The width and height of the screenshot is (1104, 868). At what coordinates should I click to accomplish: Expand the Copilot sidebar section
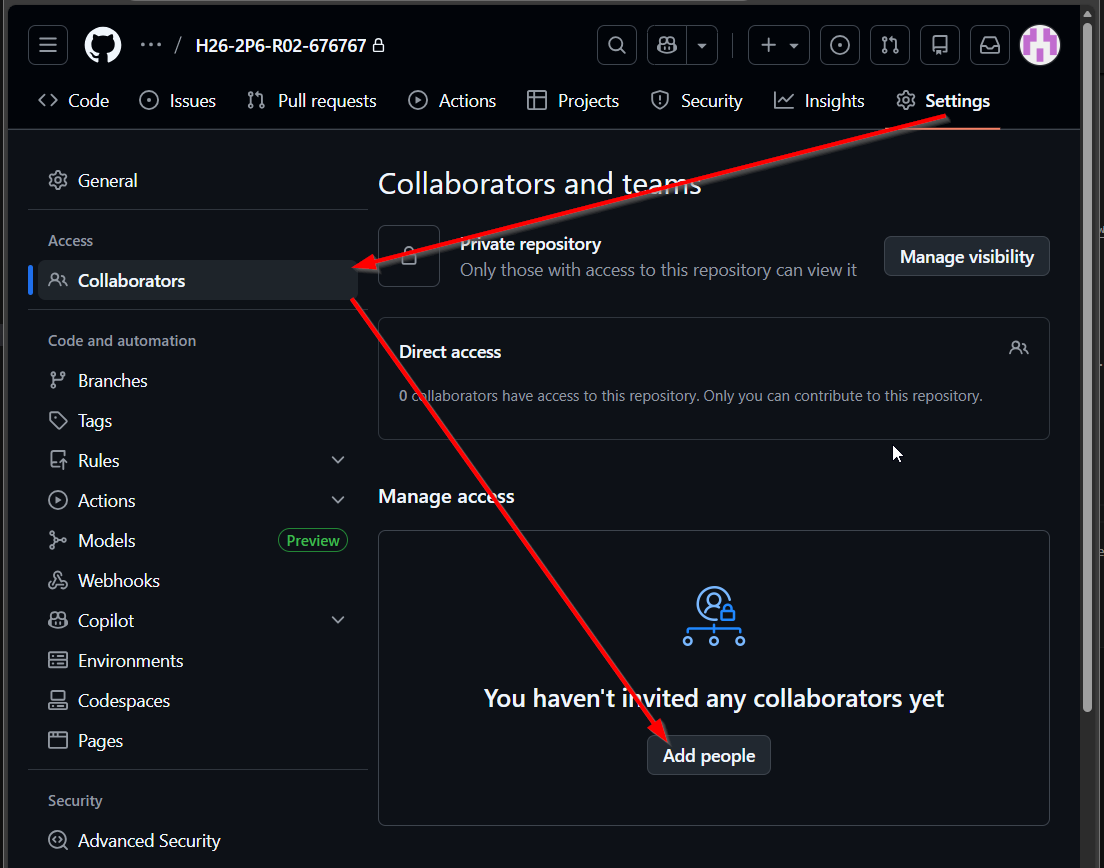(x=338, y=620)
